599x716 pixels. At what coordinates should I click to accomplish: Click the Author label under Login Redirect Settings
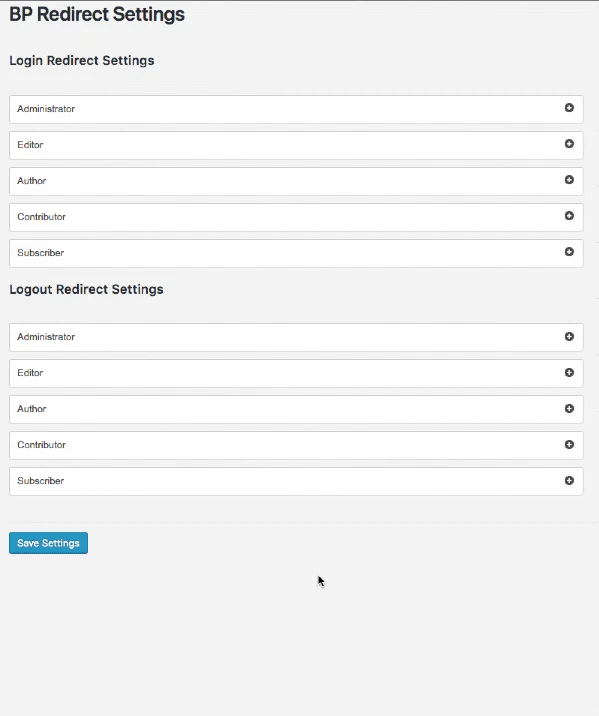pyautogui.click(x=32, y=181)
